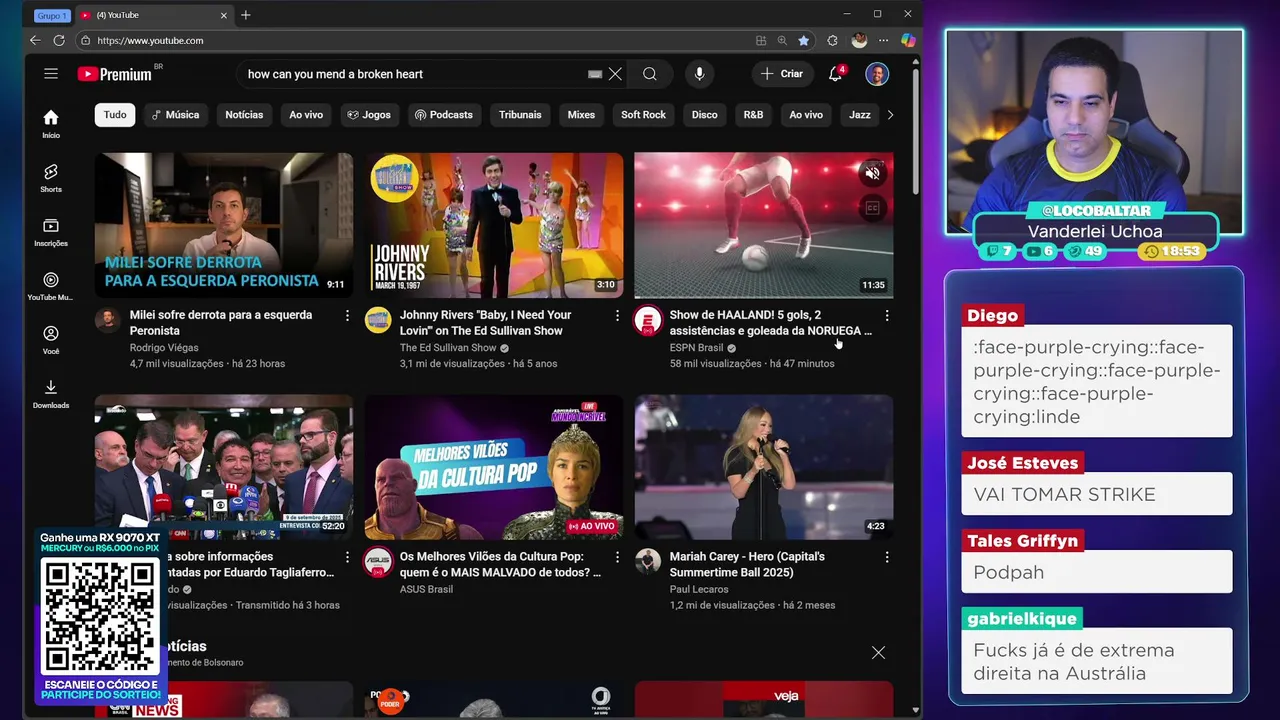Show more filter chips with right arrow
Image resolution: width=1280 pixels, height=720 pixels.
(x=890, y=115)
